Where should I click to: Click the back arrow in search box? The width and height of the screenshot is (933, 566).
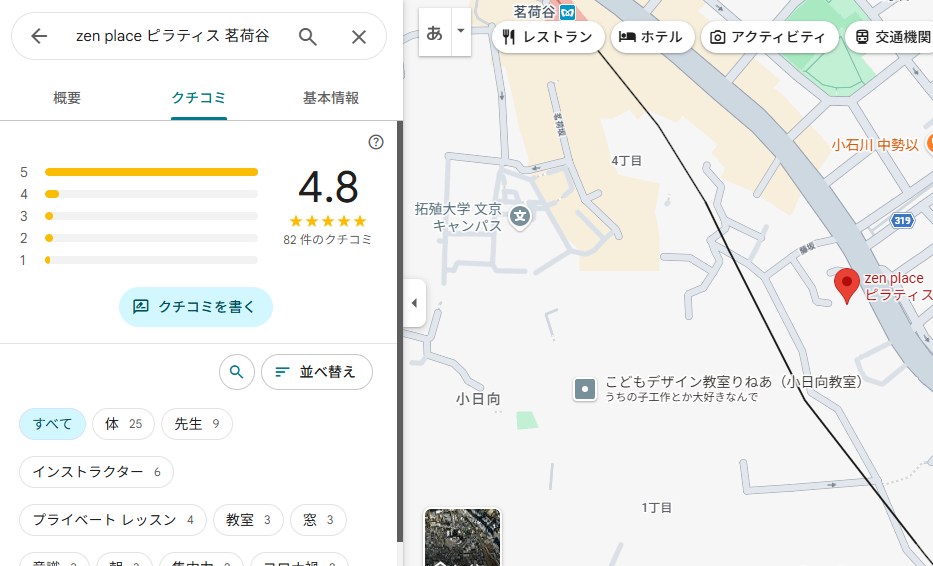pyautogui.click(x=39, y=37)
